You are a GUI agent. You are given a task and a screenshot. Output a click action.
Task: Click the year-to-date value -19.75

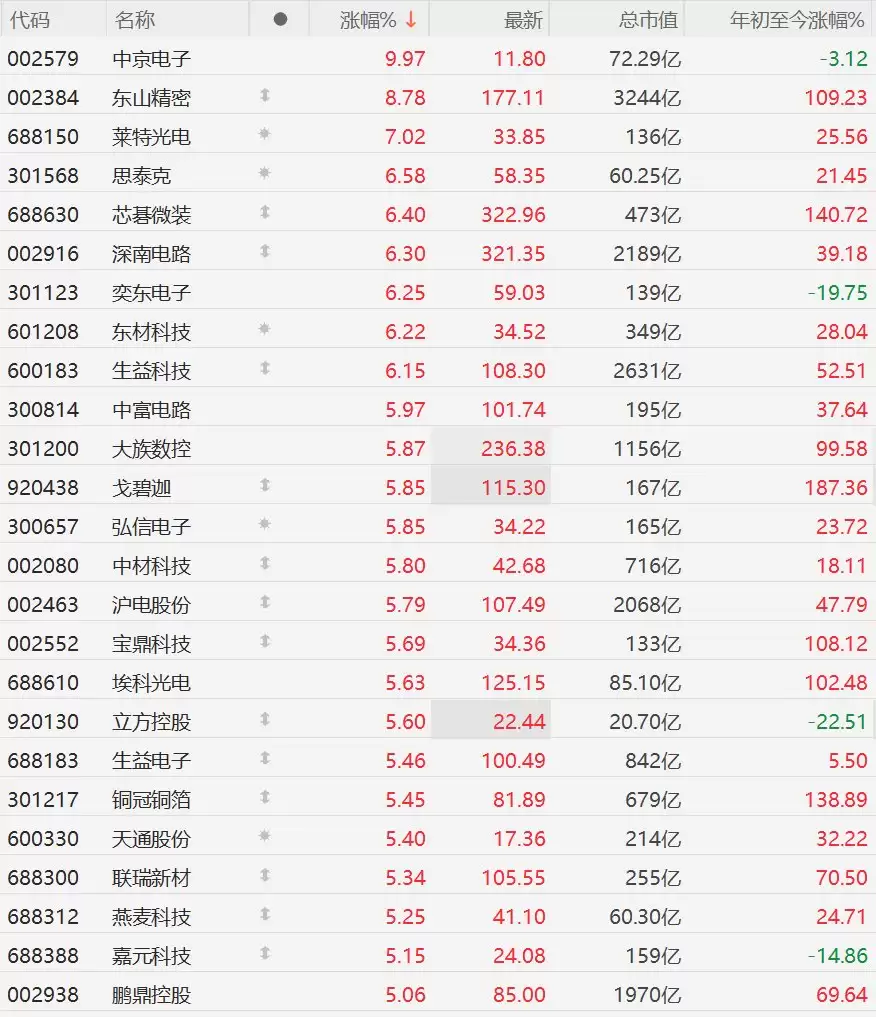pyautogui.click(x=837, y=293)
